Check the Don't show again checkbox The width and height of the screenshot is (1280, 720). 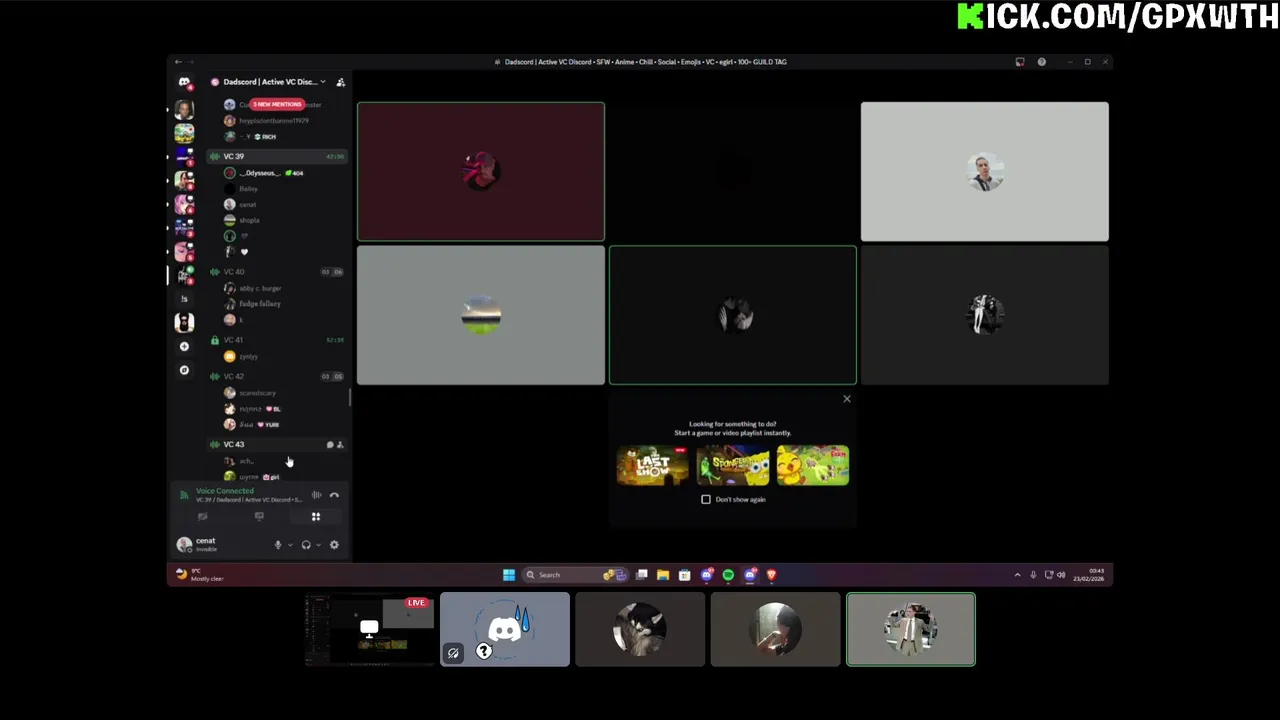706,499
